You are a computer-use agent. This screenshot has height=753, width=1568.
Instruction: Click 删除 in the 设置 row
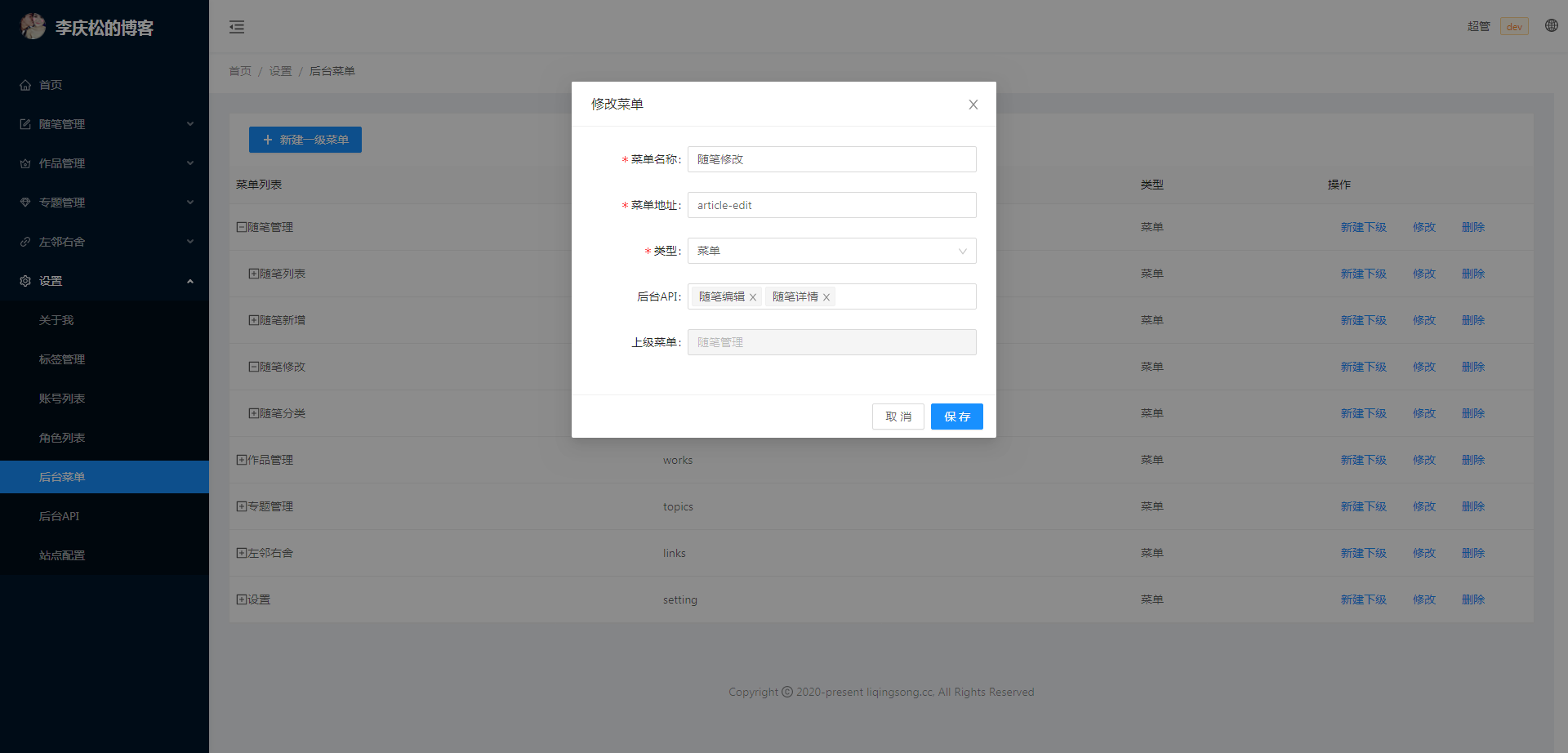(x=1473, y=599)
